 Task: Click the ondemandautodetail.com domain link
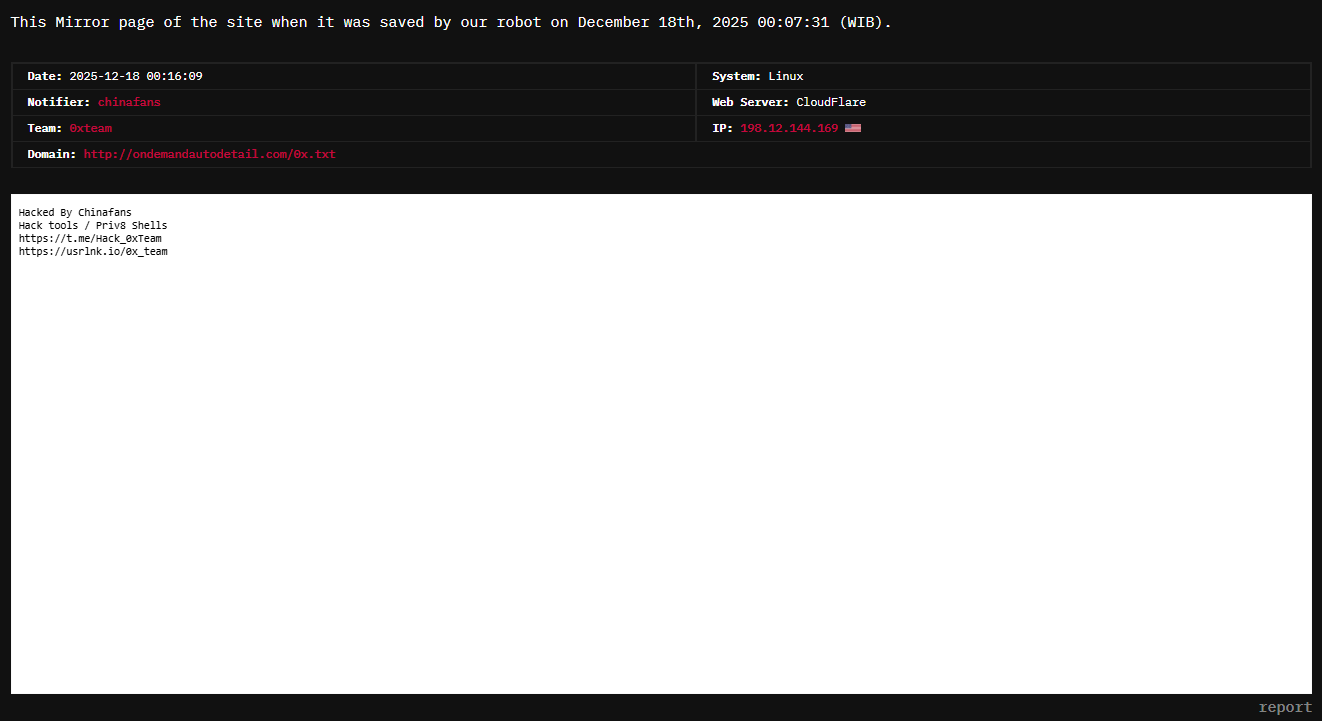(209, 154)
